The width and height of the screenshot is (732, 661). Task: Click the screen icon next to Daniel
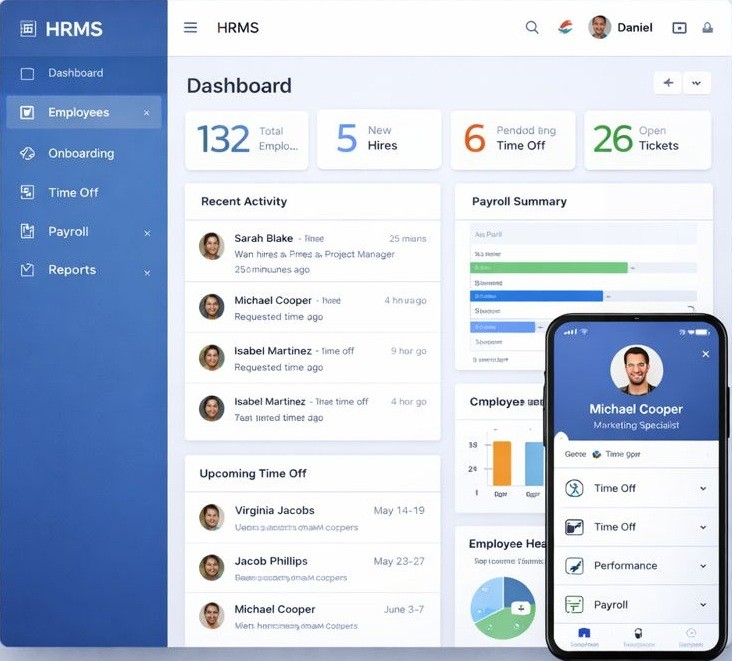tap(679, 28)
